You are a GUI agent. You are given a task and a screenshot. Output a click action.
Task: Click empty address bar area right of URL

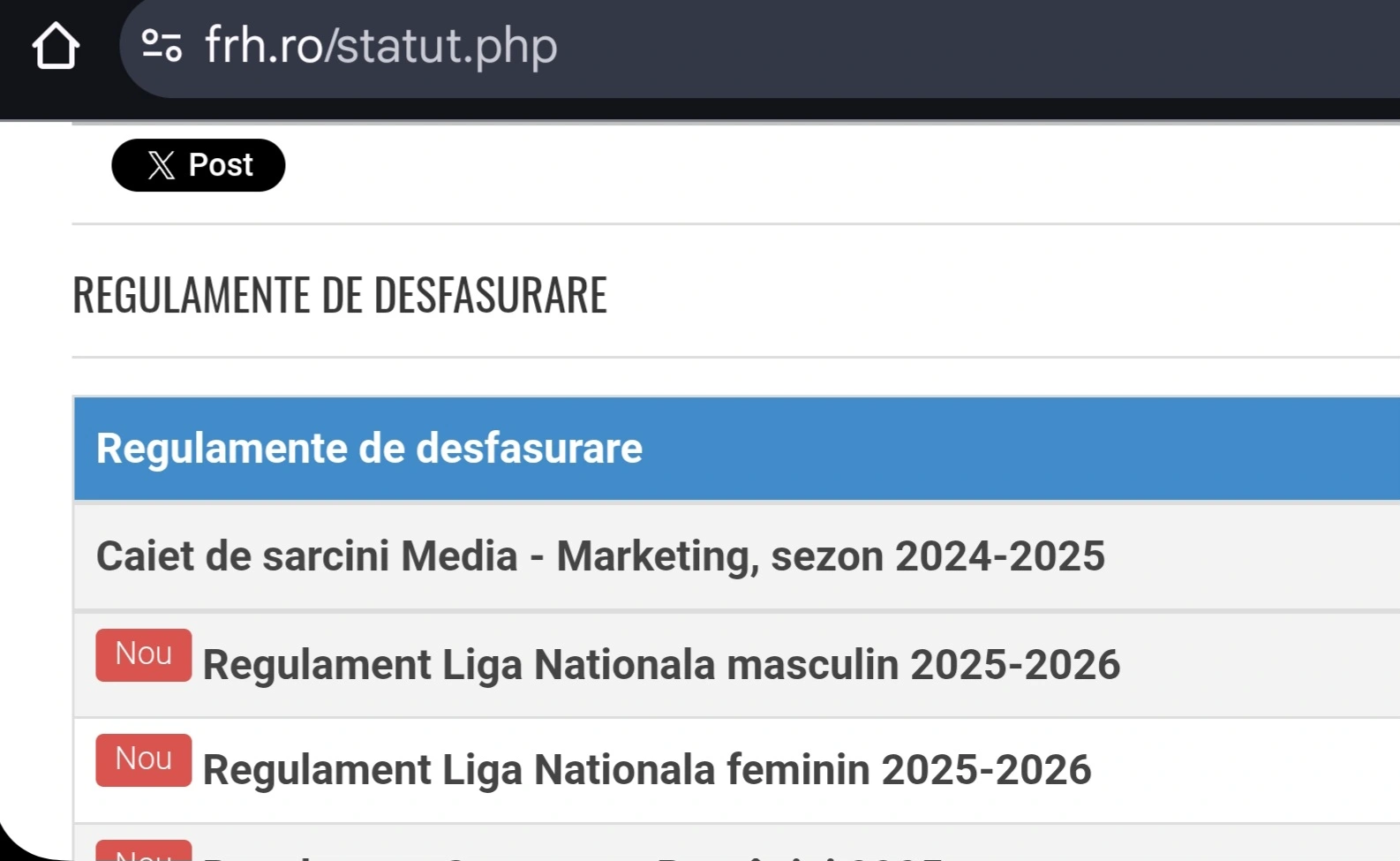tap(971, 46)
